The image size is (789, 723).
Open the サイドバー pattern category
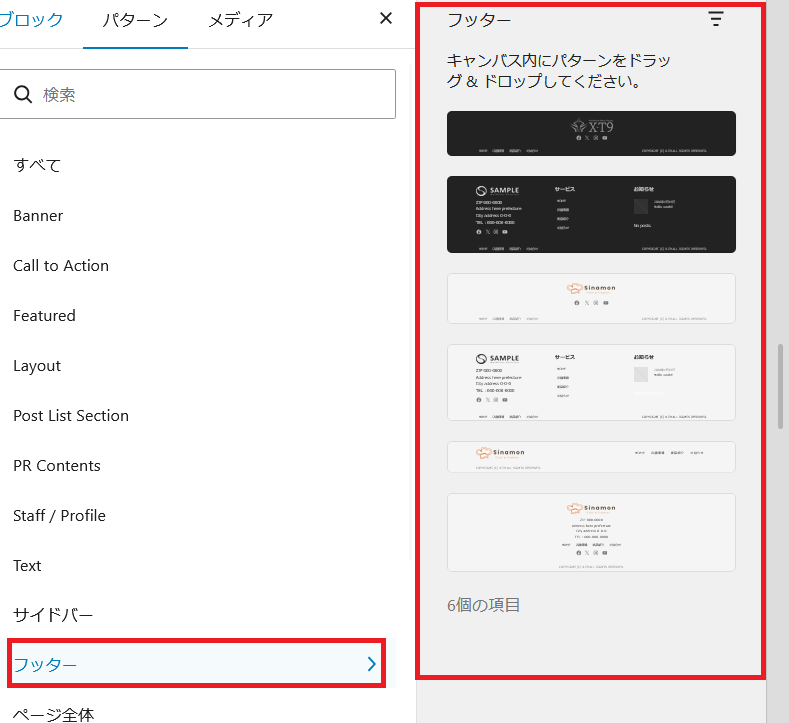53,615
